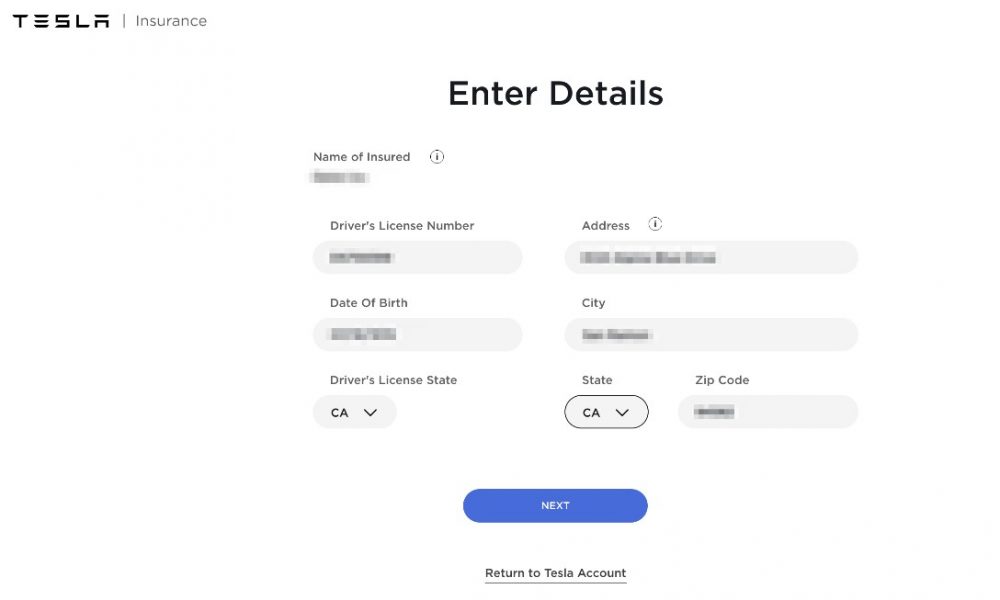This screenshot has width=1000, height=600.
Task: Open info icon beside Name of Insured
Action: [436, 157]
